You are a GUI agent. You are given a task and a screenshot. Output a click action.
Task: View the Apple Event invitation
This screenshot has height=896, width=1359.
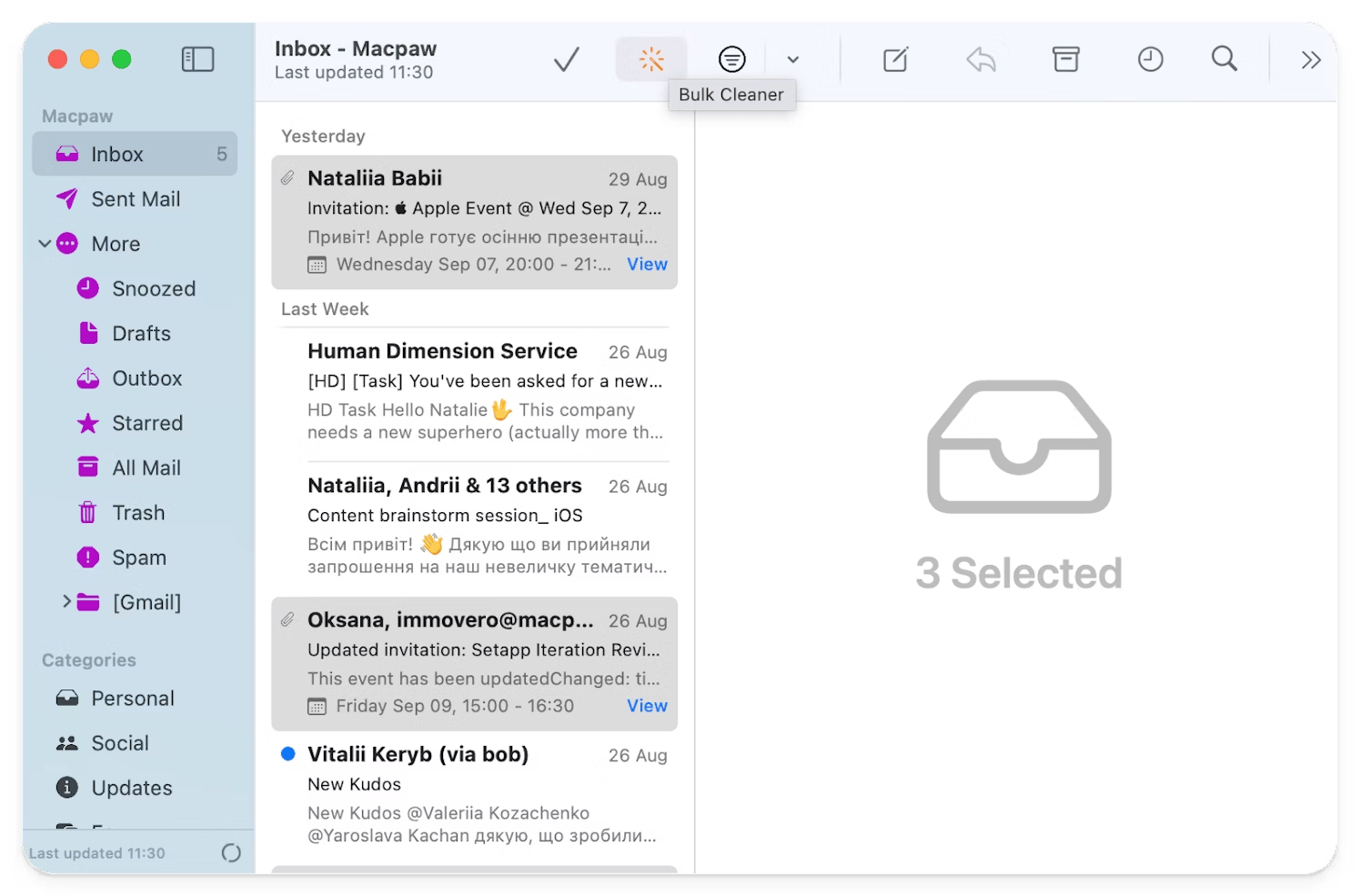(647, 264)
